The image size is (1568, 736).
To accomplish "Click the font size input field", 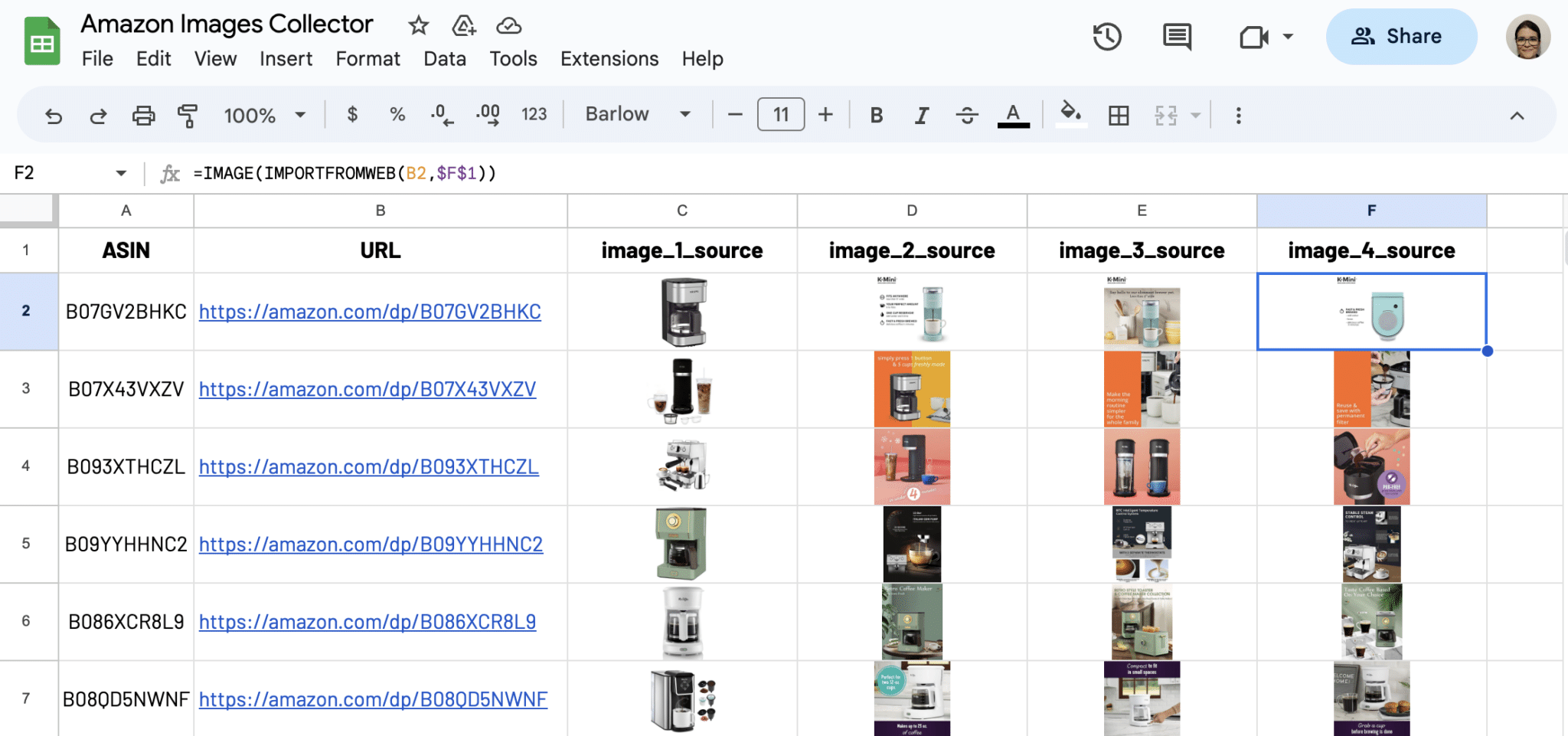I will pos(780,115).
